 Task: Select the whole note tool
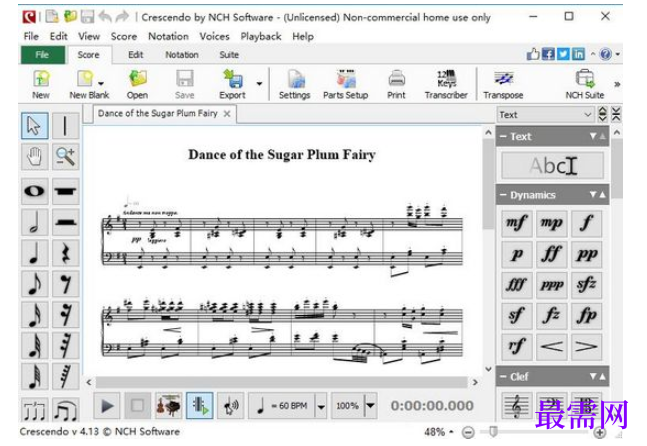click(x=35, y=191)
